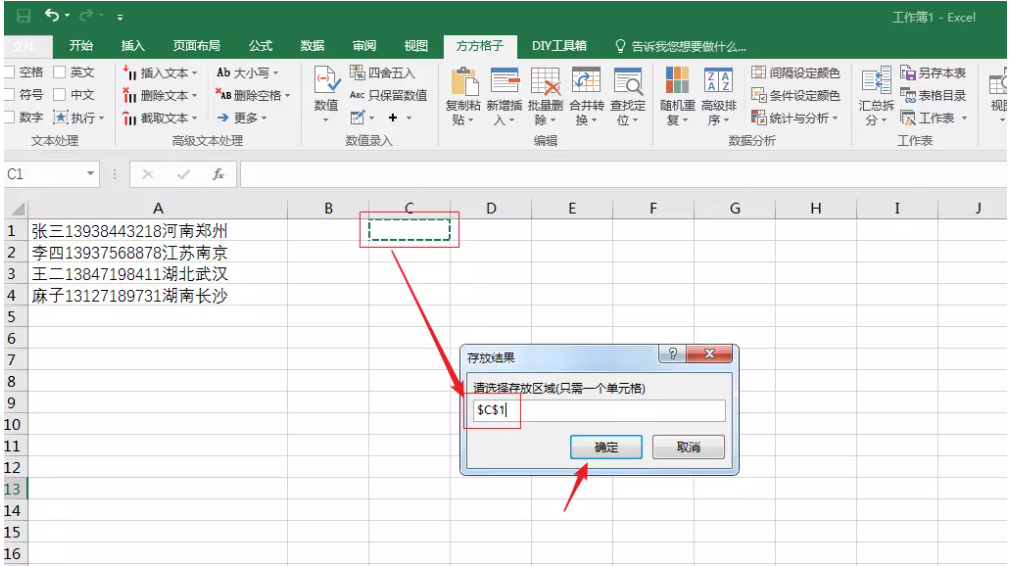This screenshot has height=566, width=1010.
Task: Click the Undo arrow icon
Action: pos(52,15)
